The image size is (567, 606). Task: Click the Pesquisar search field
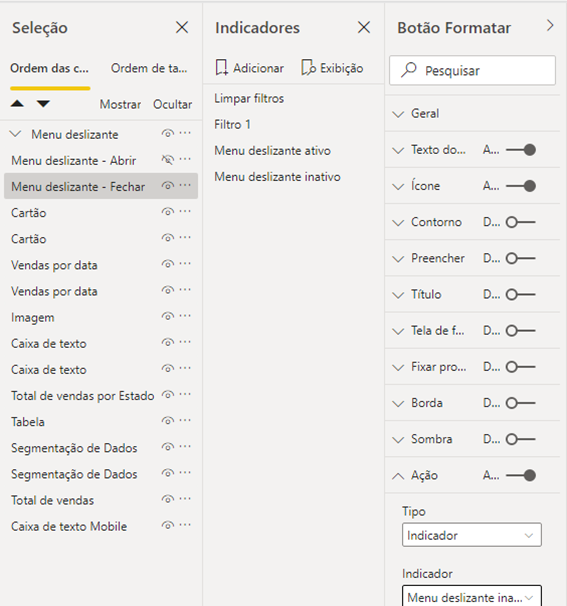[472, 70]
